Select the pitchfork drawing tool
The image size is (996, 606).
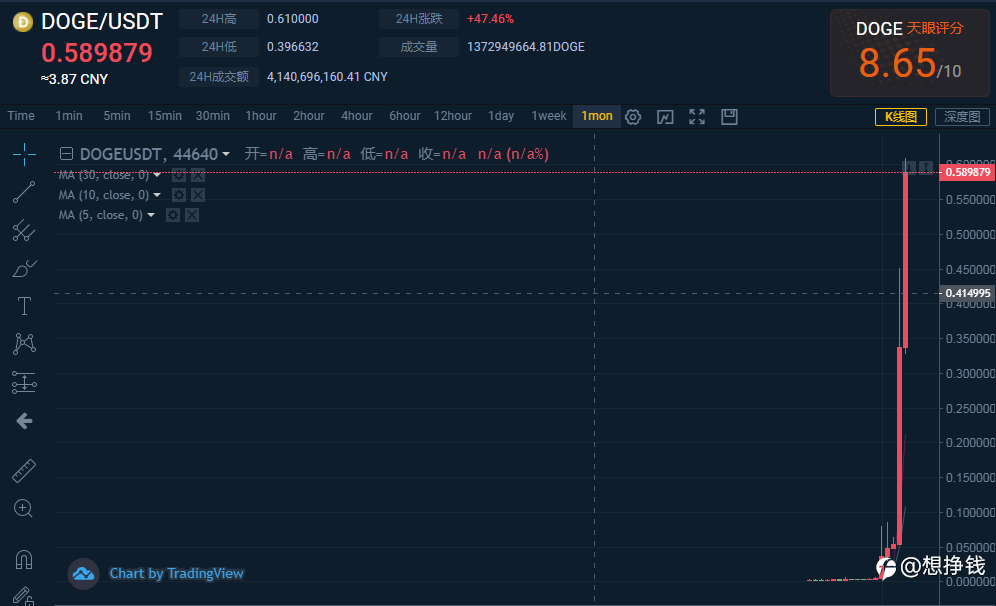(24, 231)
